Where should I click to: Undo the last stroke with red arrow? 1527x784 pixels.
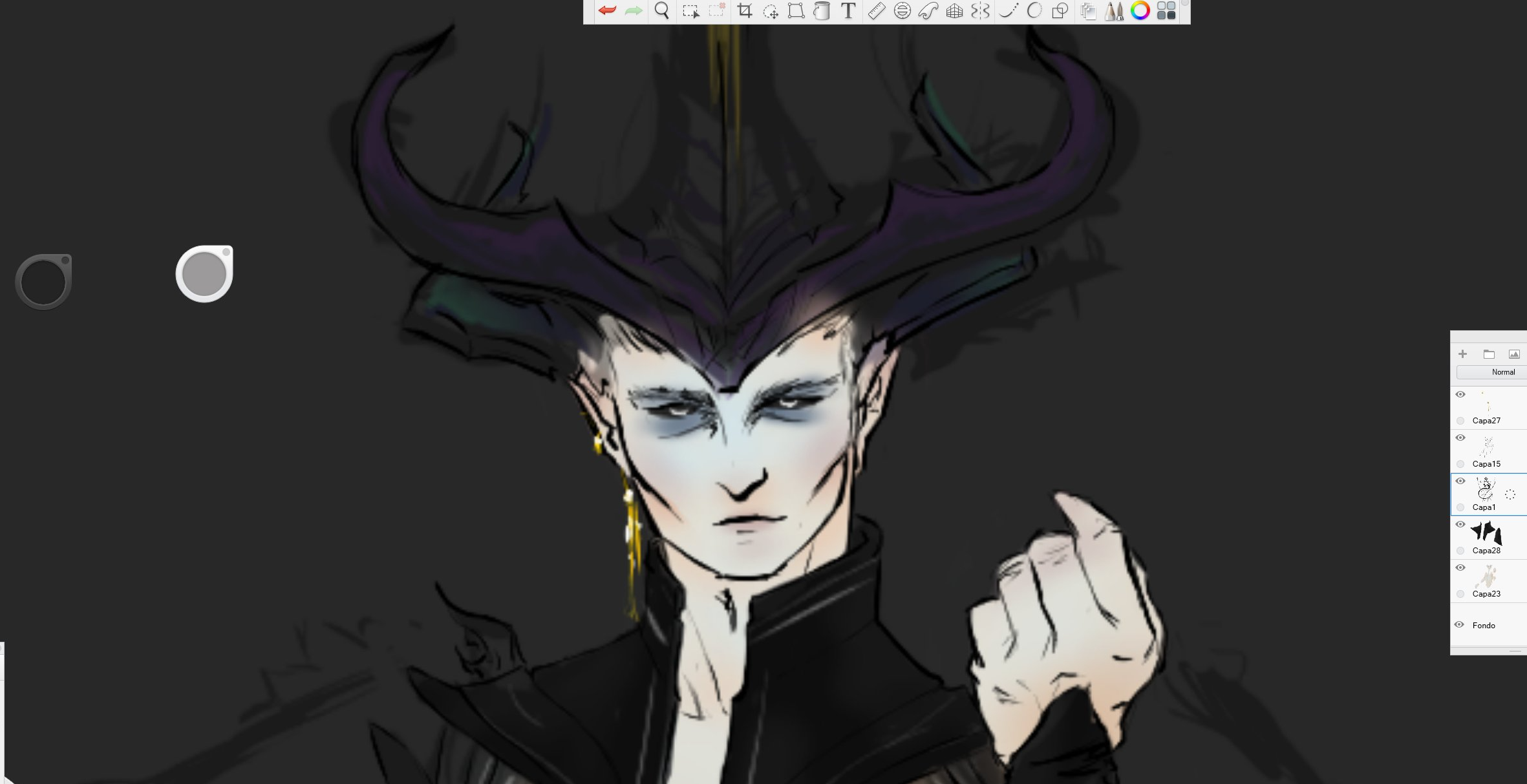tap(607, 10)
